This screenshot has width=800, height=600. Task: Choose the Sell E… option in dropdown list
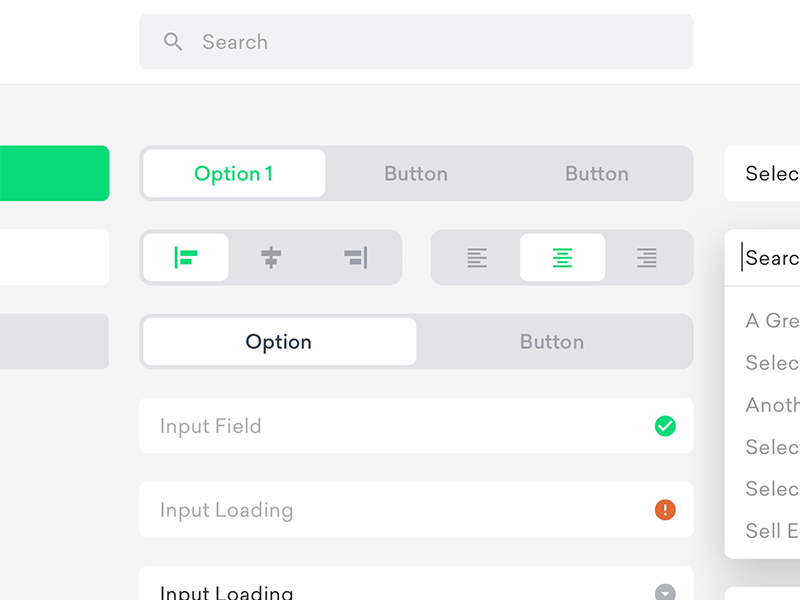click(771, 530)
